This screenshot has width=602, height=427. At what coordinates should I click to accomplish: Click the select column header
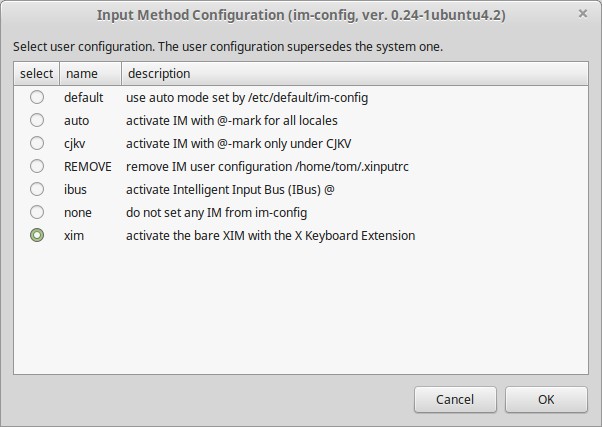36,73
